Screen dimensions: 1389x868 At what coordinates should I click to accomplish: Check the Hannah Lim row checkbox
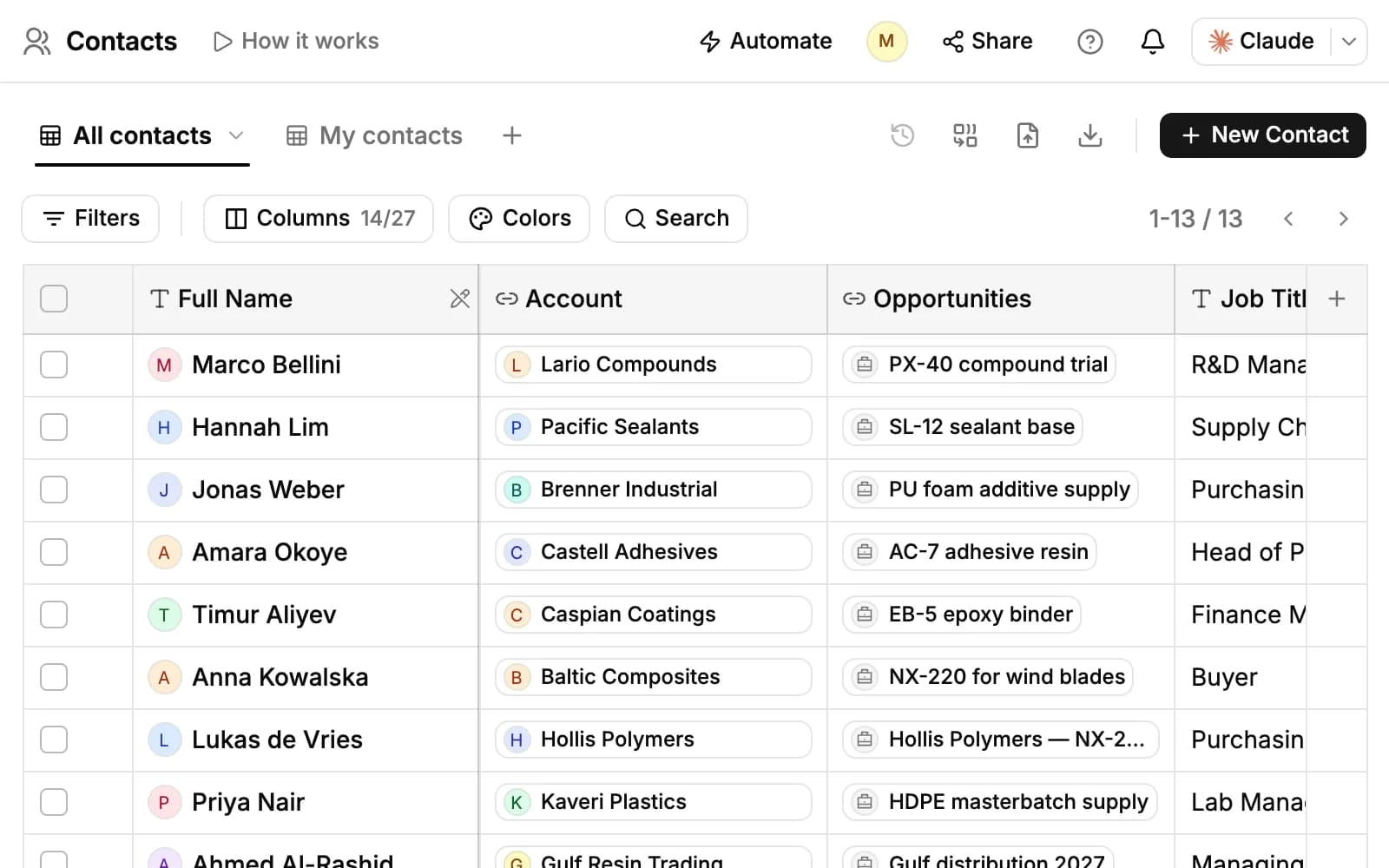(x=54, y=427)
